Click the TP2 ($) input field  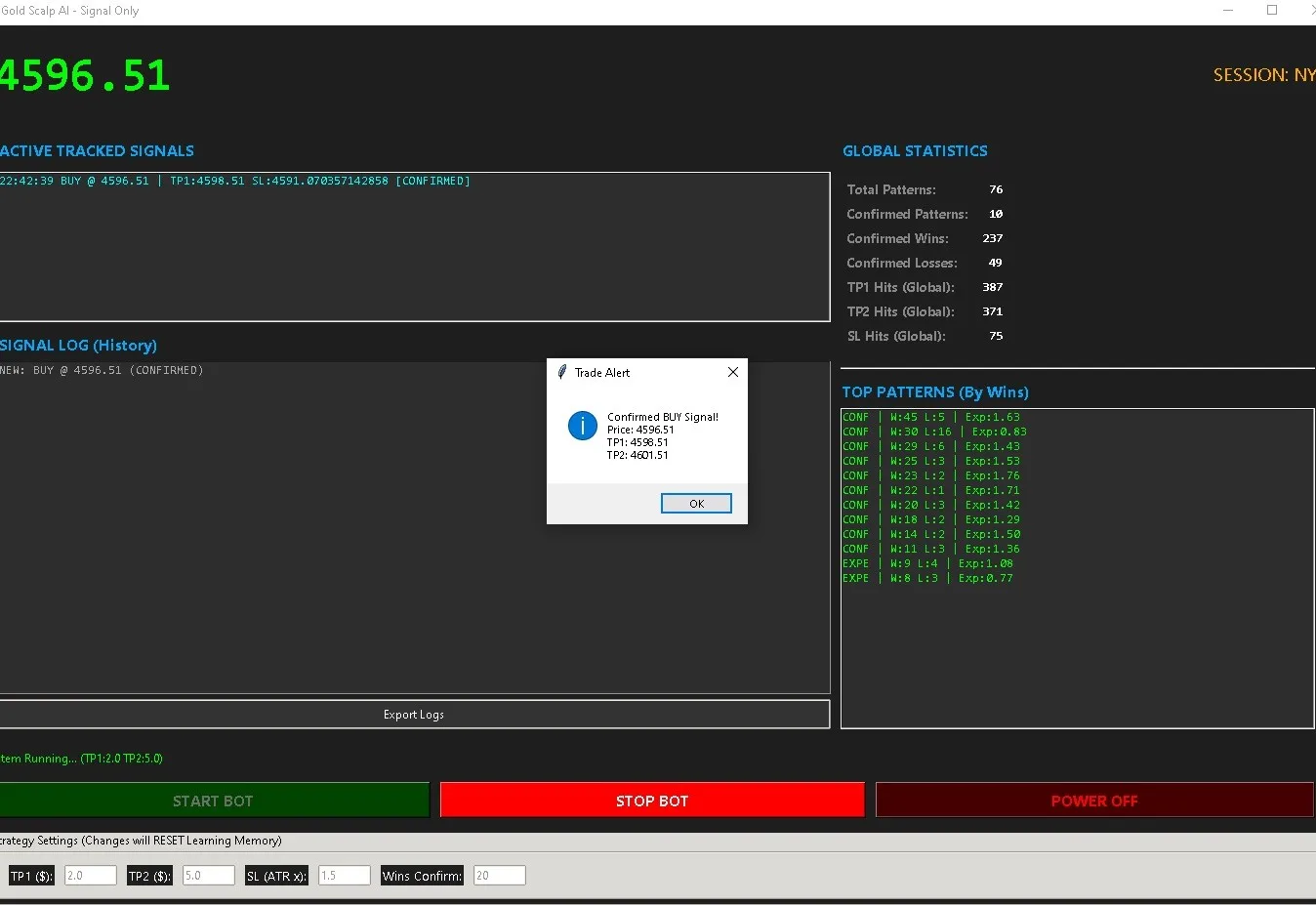209,876
